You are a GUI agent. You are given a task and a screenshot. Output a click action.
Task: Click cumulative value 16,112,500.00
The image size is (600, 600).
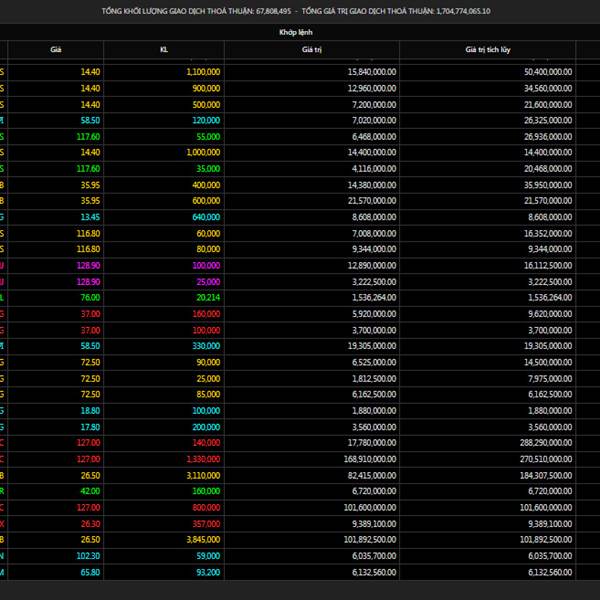[x=548, y=266]
